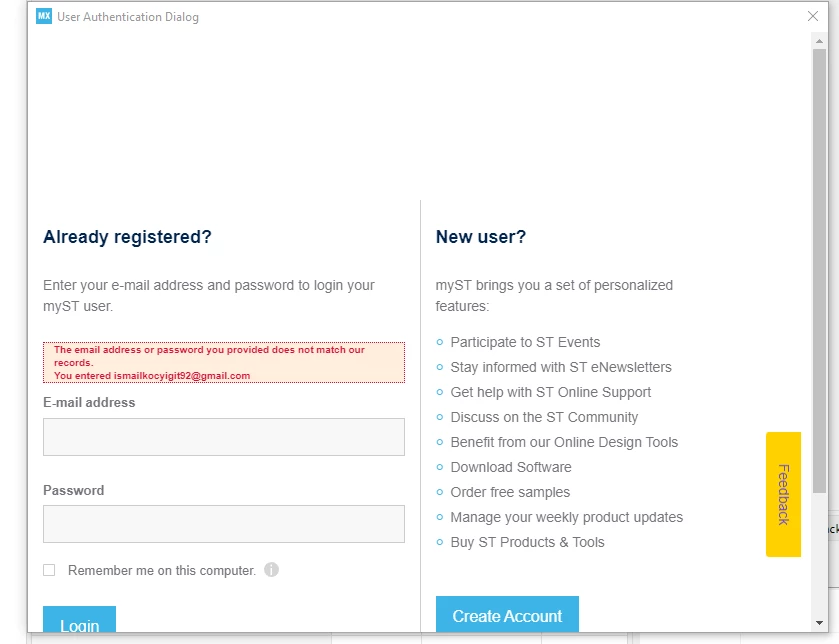The image size is (839, 644).
Task: Click the 'Order free samples' list item
Action: pos(510,492)
